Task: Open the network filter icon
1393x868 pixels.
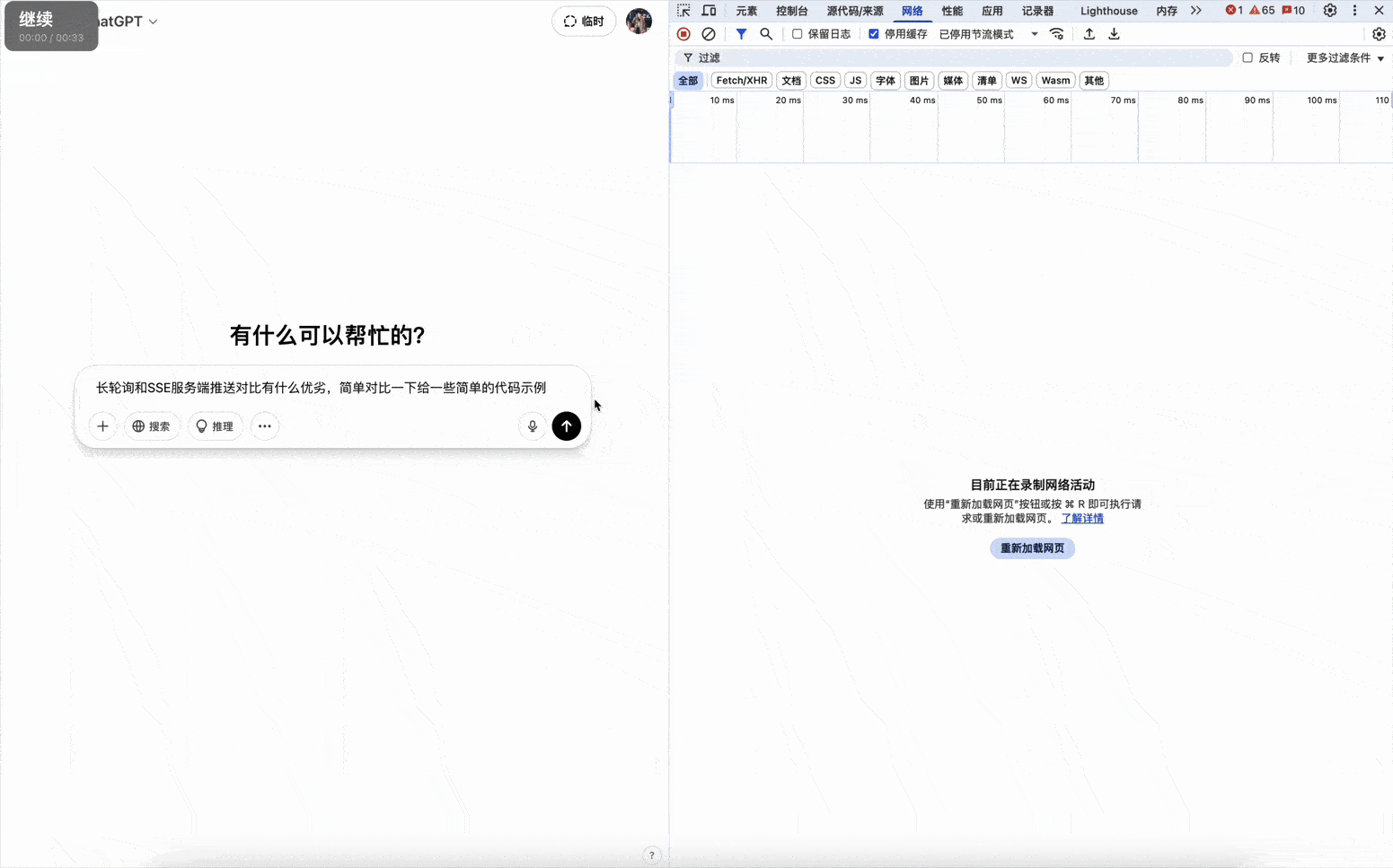Action: [741, 33]
